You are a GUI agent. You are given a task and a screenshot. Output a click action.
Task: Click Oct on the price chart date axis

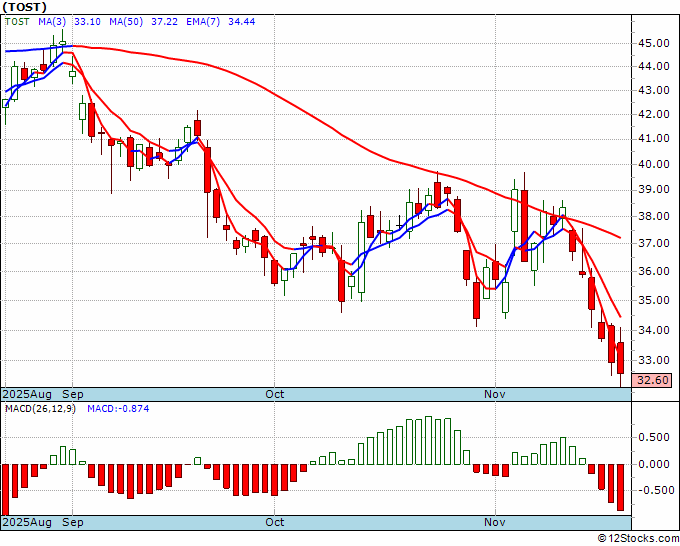click(275, 394)
